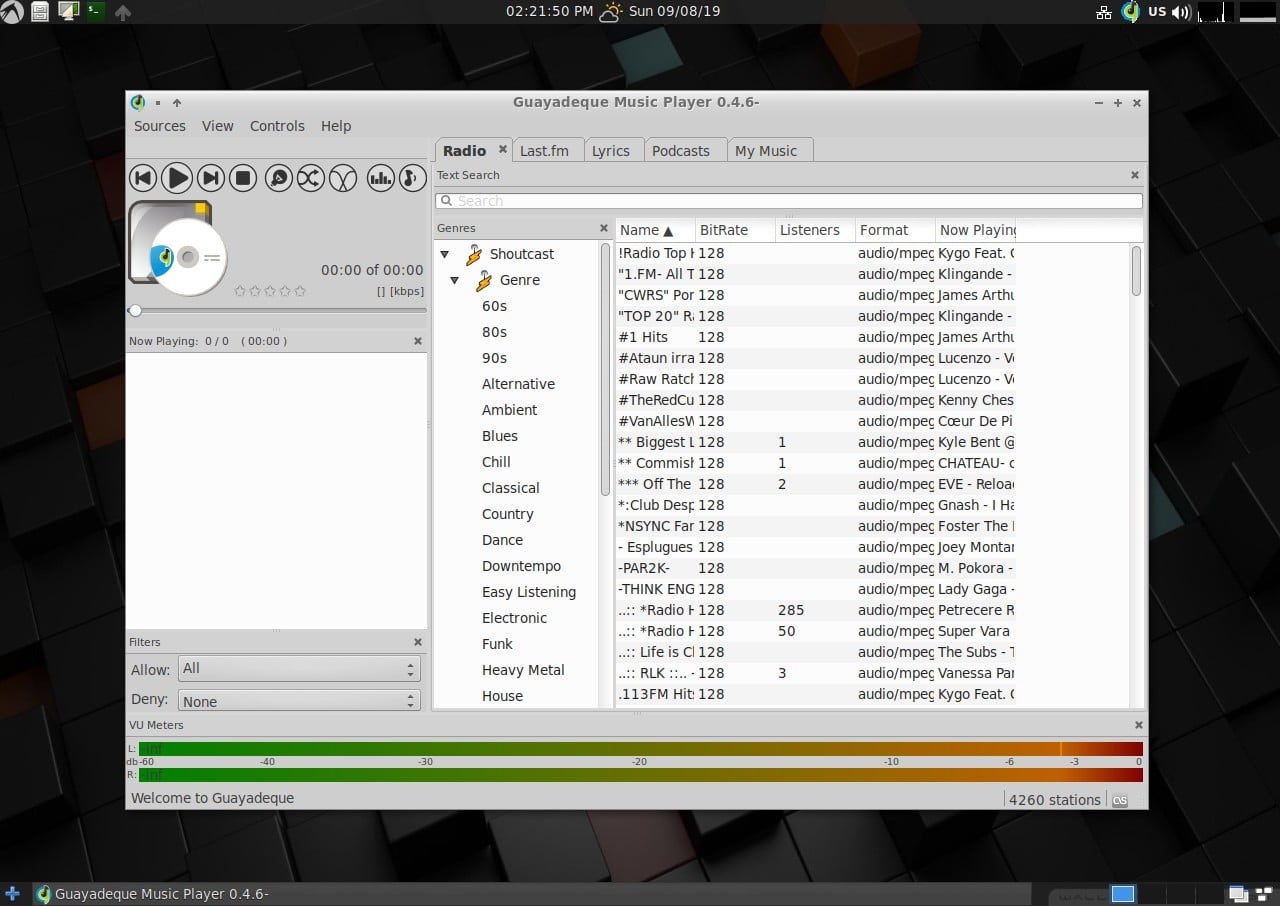Toggle Last.fm scrobbling in the status bar
Image resolution: width=1280 pixels, height=906 pixels.
[x=1121, y=799]
